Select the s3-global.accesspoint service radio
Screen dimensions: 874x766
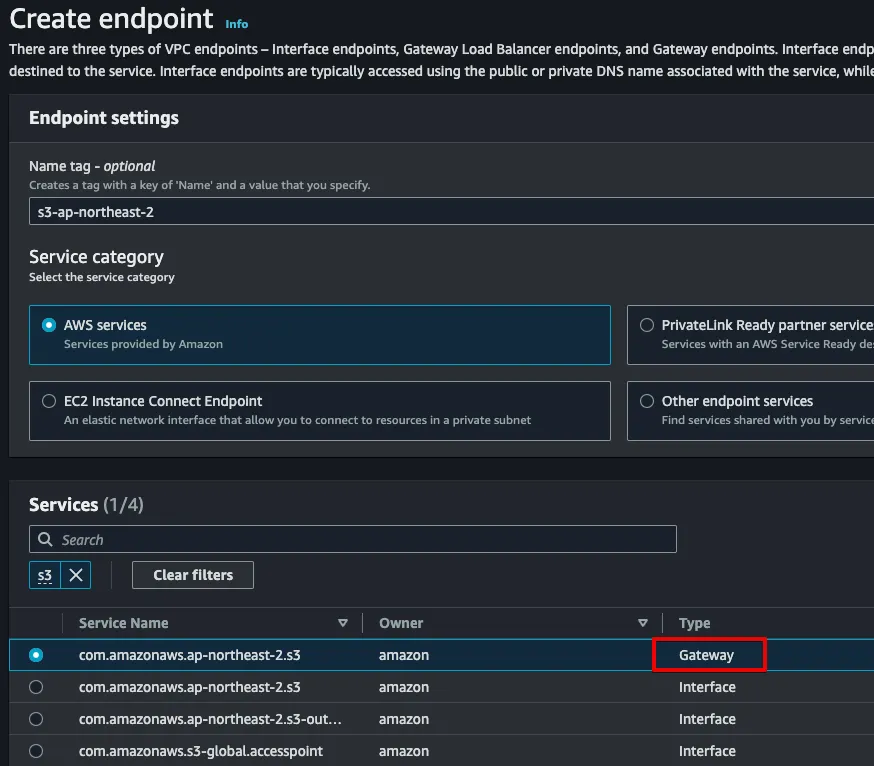(37, 751)
